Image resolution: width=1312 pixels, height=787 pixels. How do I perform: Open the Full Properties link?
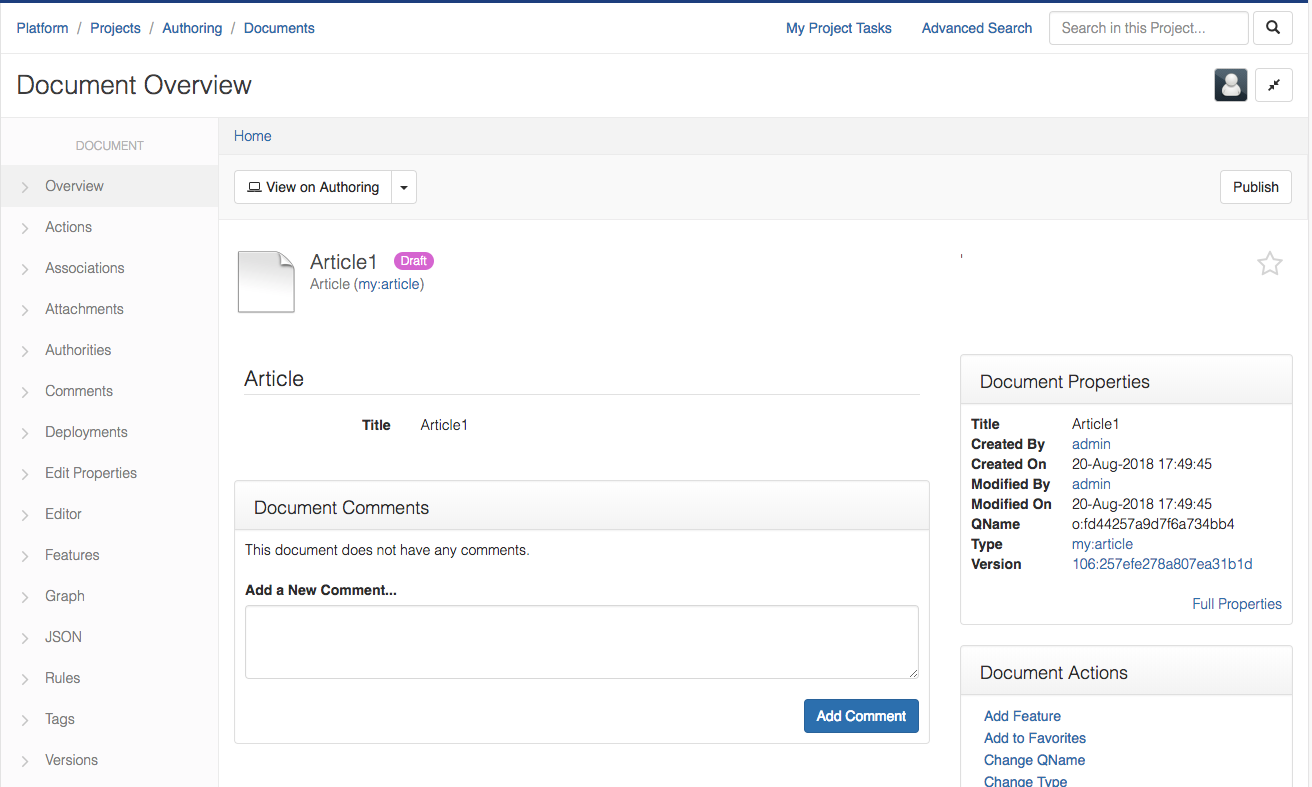point(1236,604)
